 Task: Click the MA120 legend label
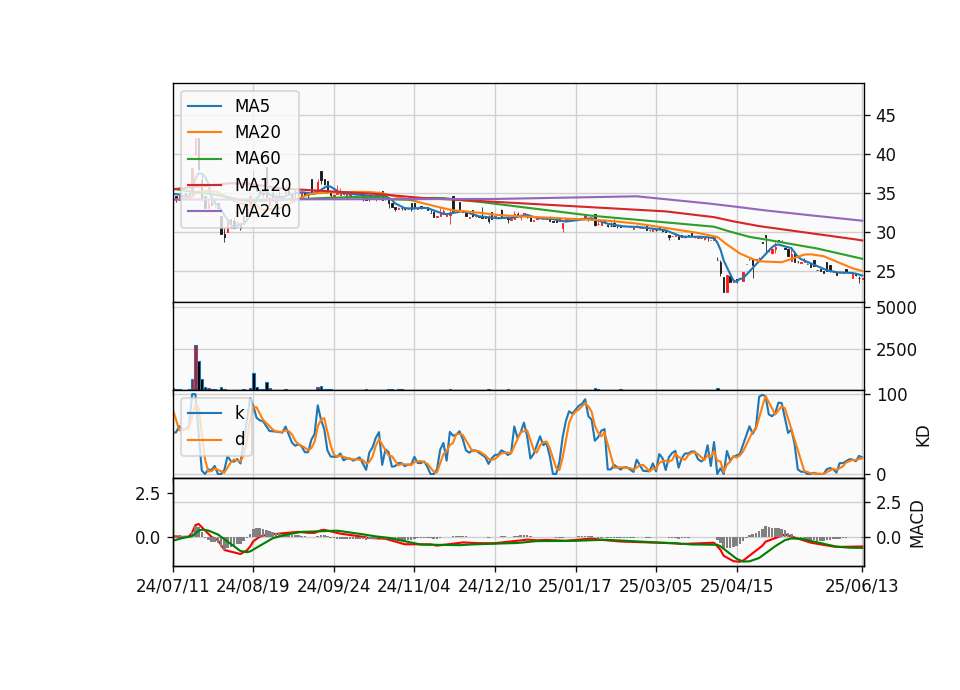(263, 185)
